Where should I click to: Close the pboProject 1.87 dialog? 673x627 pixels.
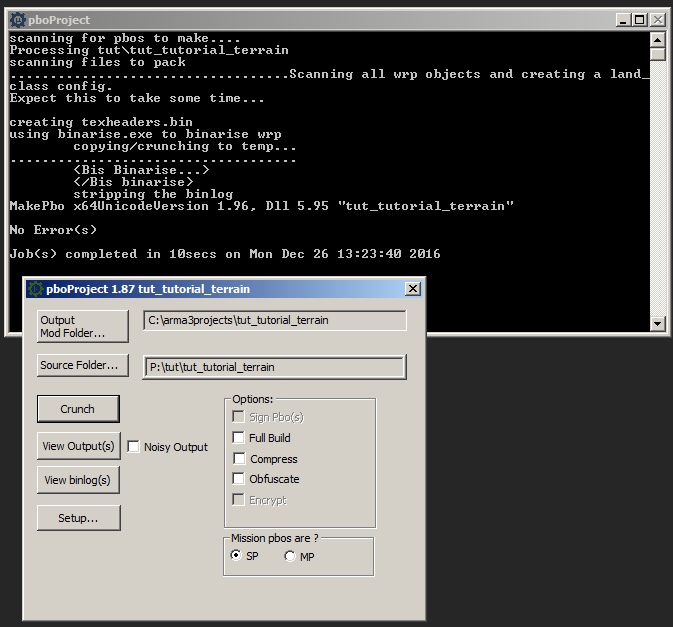(412, 289)
